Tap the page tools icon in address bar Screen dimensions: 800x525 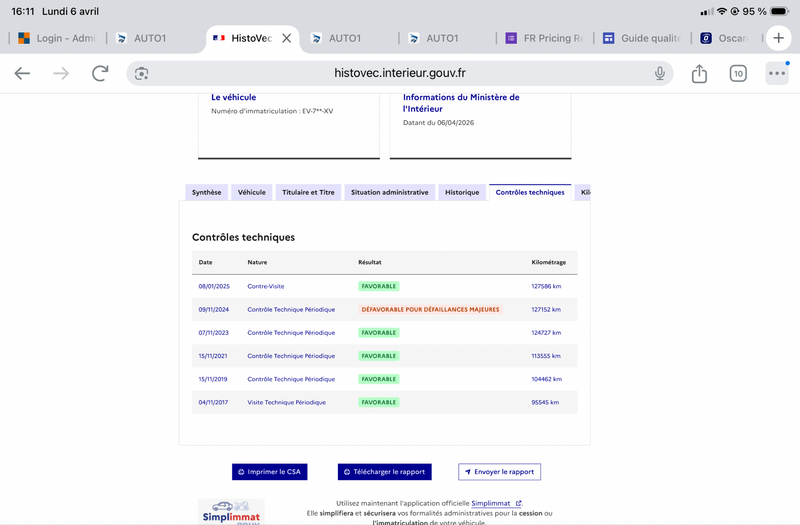142,73
